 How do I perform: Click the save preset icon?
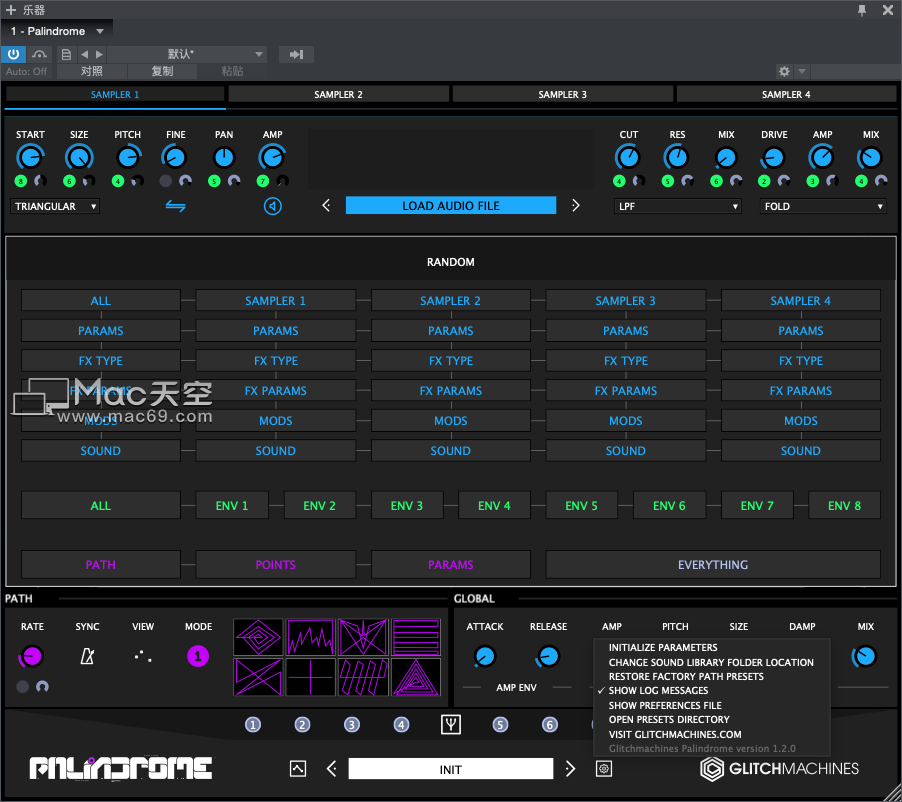pyautogui.click(x=298, y=769)
